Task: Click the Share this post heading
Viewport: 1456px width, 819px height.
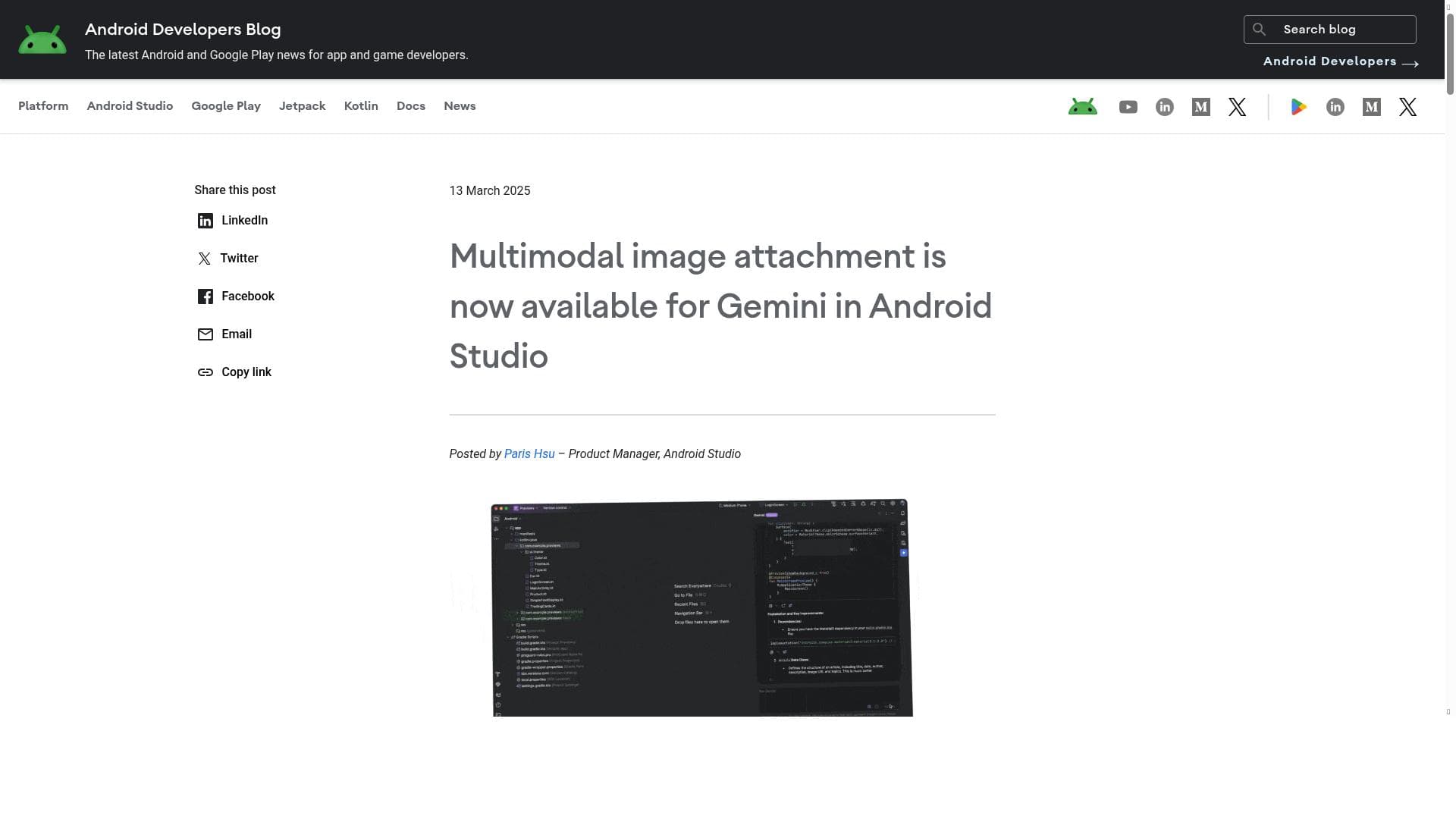Action: [x=235, y=190]
